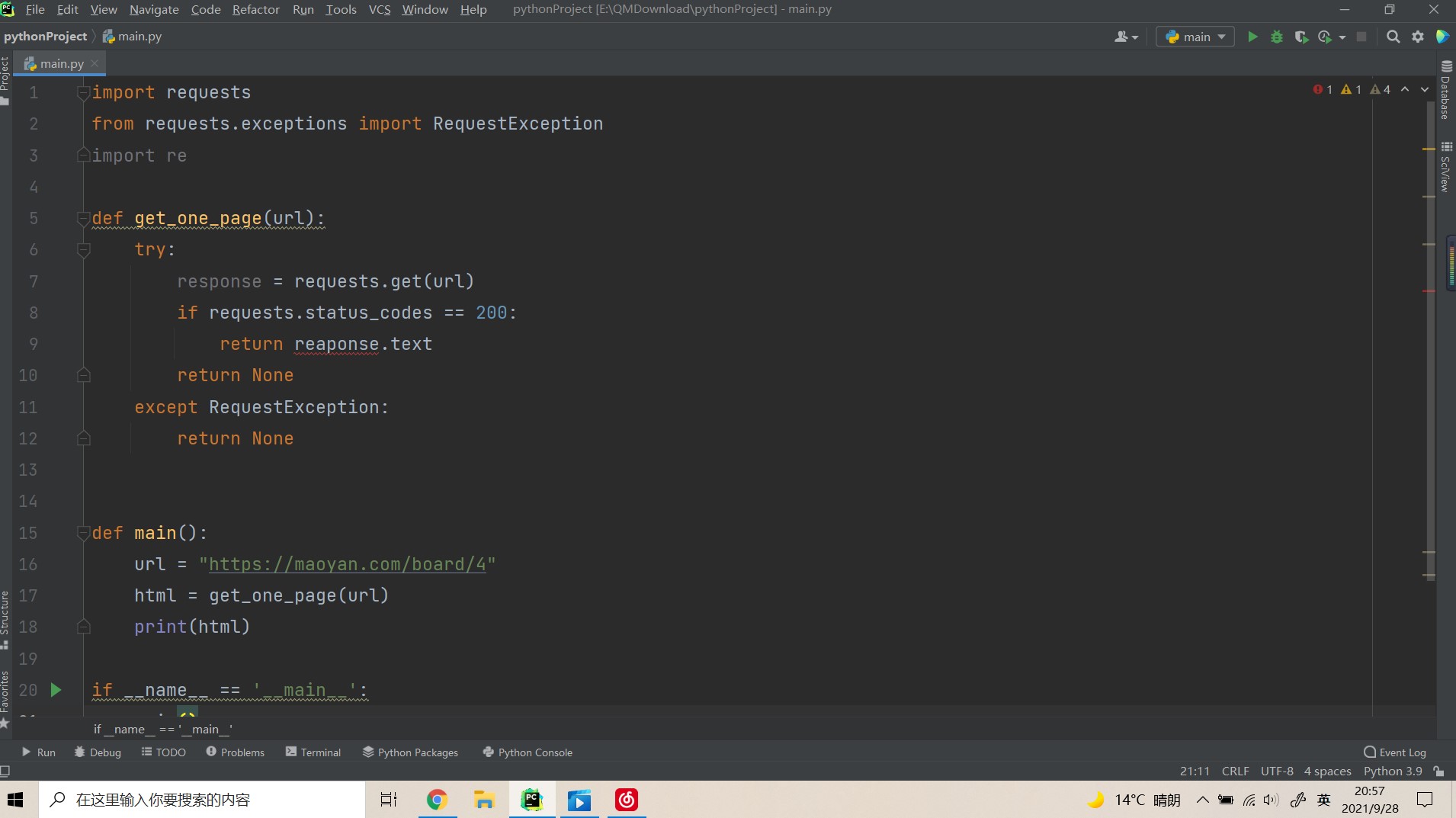1456x818 pixels.
Task: Click the red error count indicator
Action: tap(1323, 89)
